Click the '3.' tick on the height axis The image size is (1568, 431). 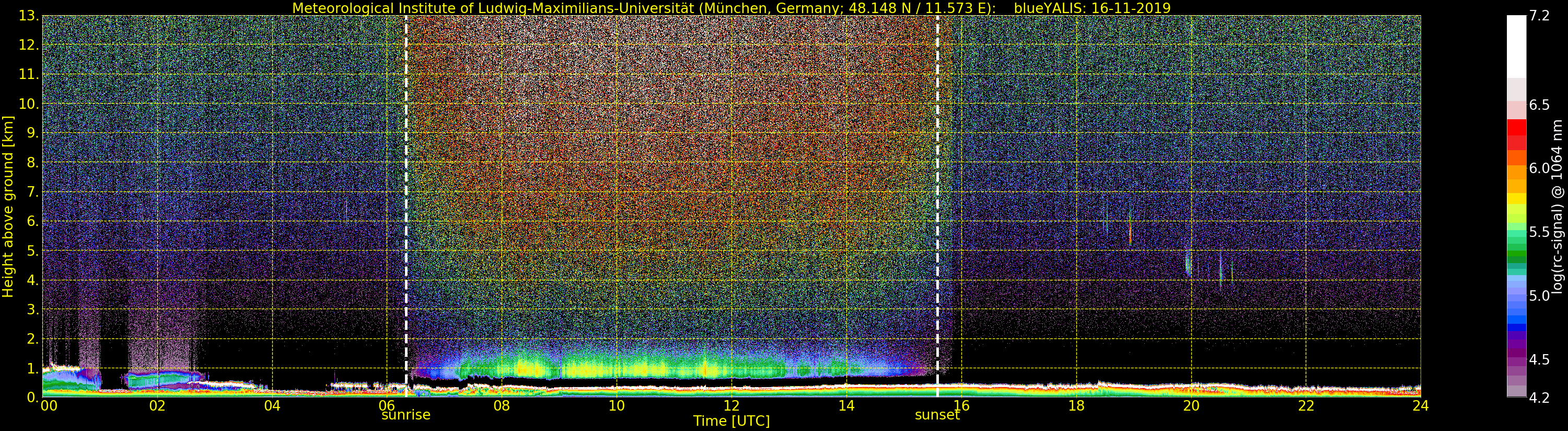(32, 310)
